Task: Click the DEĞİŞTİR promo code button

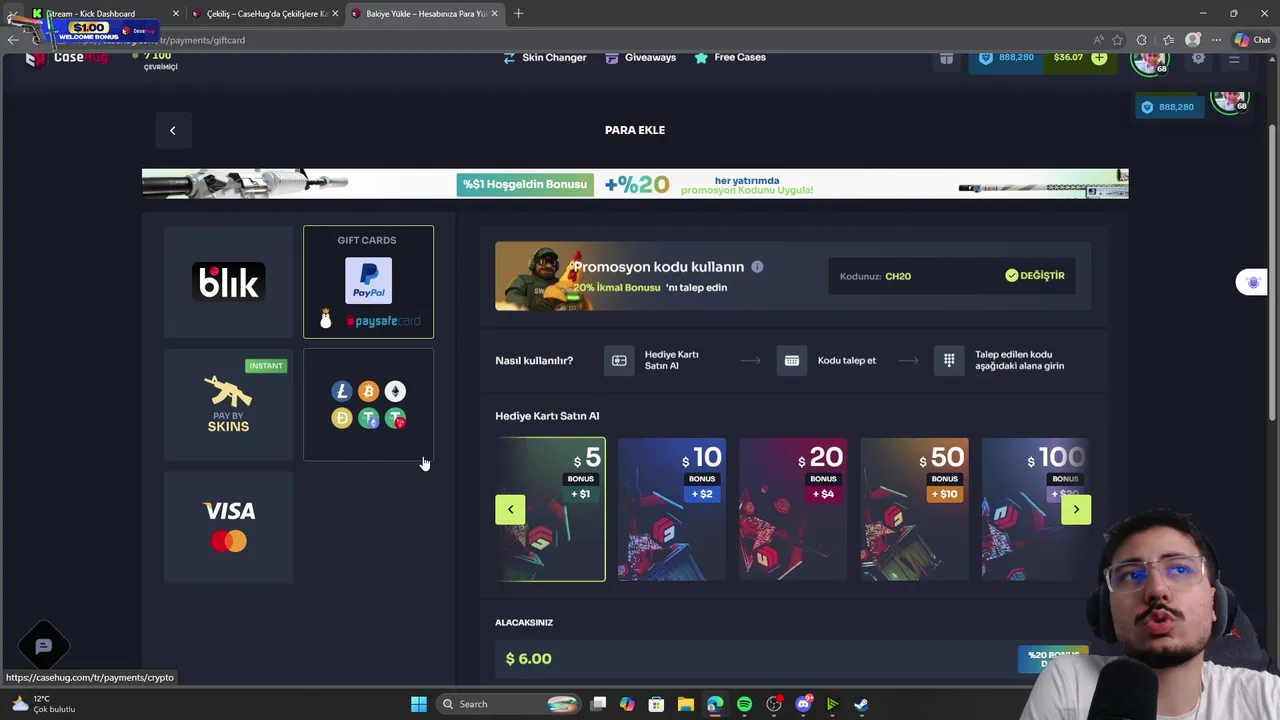Action: coord(1035,275)
